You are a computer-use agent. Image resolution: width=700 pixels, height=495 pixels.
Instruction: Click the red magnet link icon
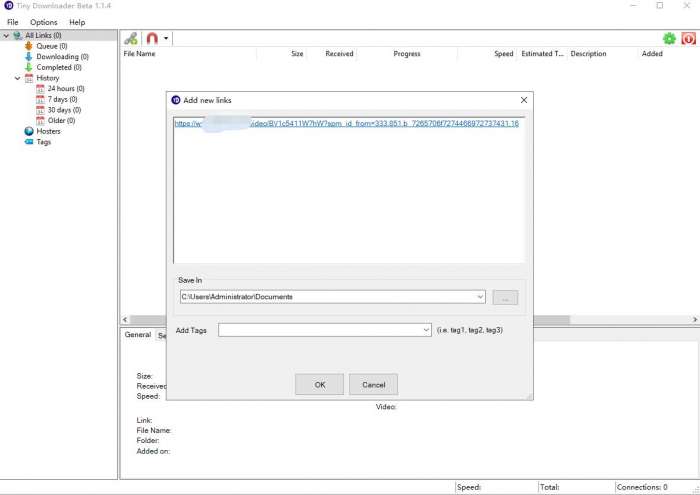coord(152,38)
